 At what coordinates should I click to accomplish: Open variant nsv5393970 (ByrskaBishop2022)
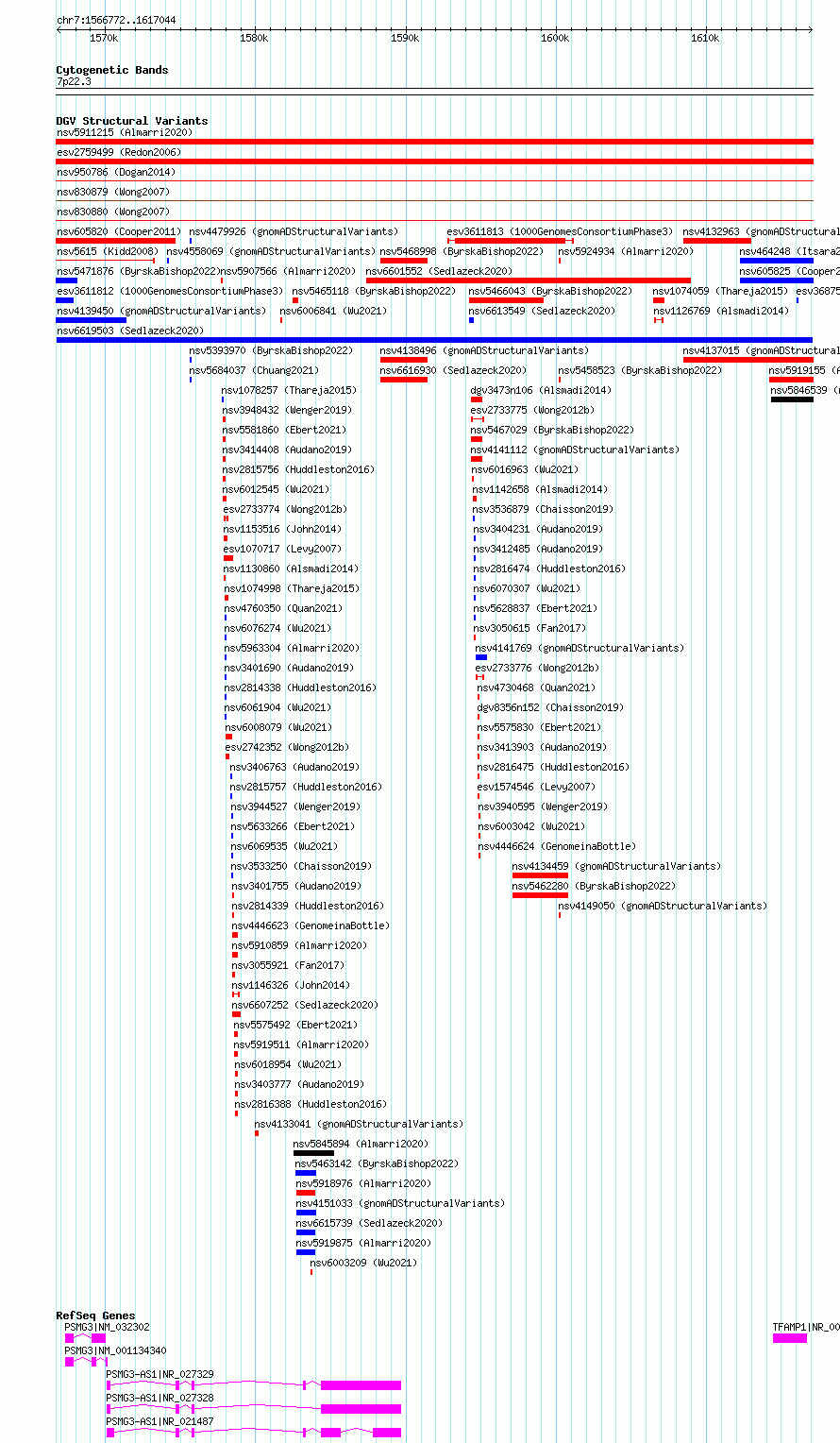click(x=271, y=350)
